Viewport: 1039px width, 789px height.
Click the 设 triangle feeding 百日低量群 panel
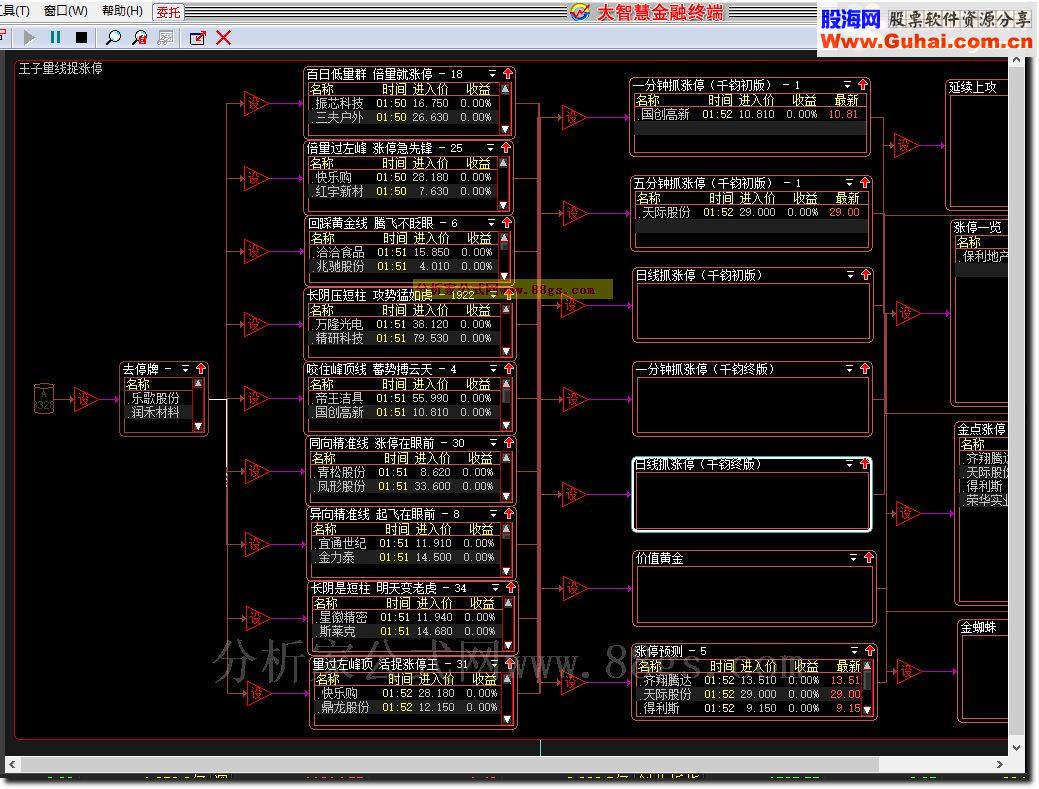[x=255, y=104]
